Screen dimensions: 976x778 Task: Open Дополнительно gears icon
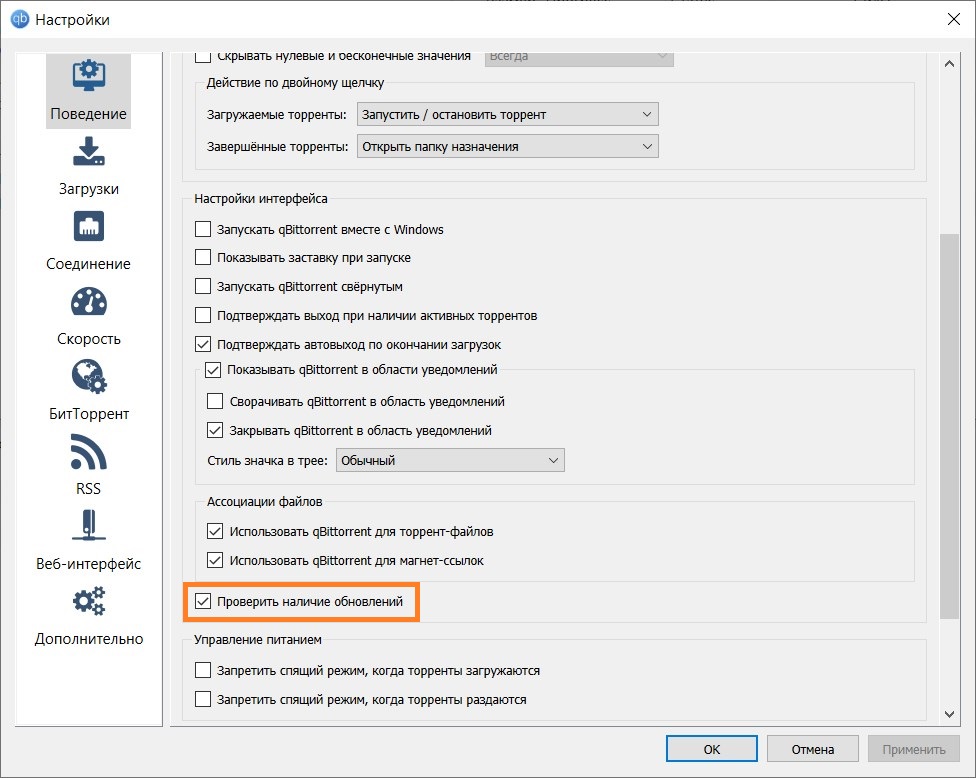pos(89,602)
